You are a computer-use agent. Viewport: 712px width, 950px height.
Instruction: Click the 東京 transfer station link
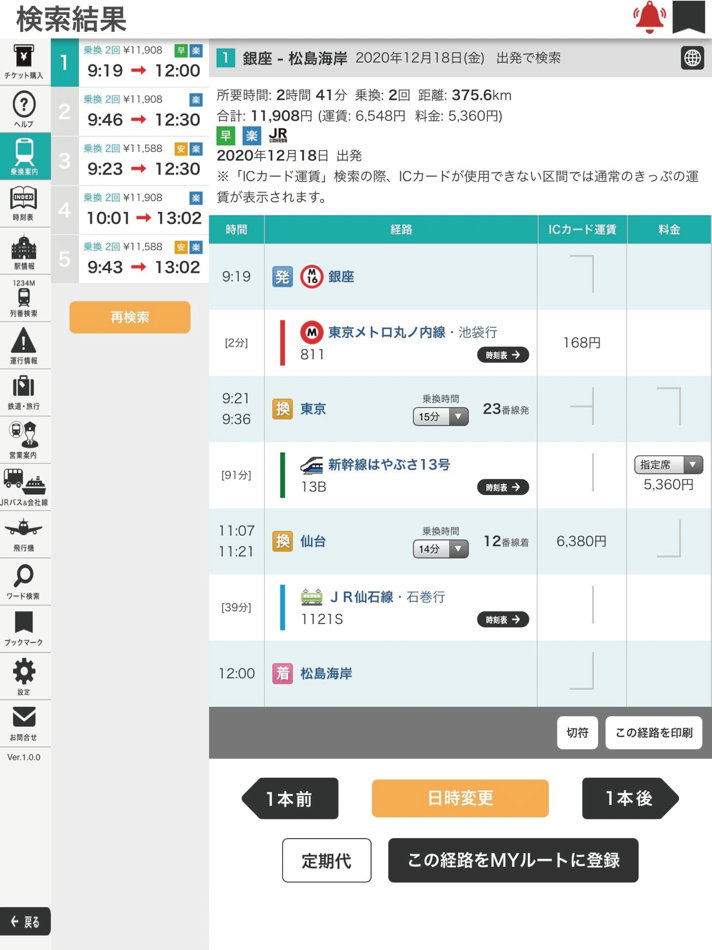coord(313,409)
